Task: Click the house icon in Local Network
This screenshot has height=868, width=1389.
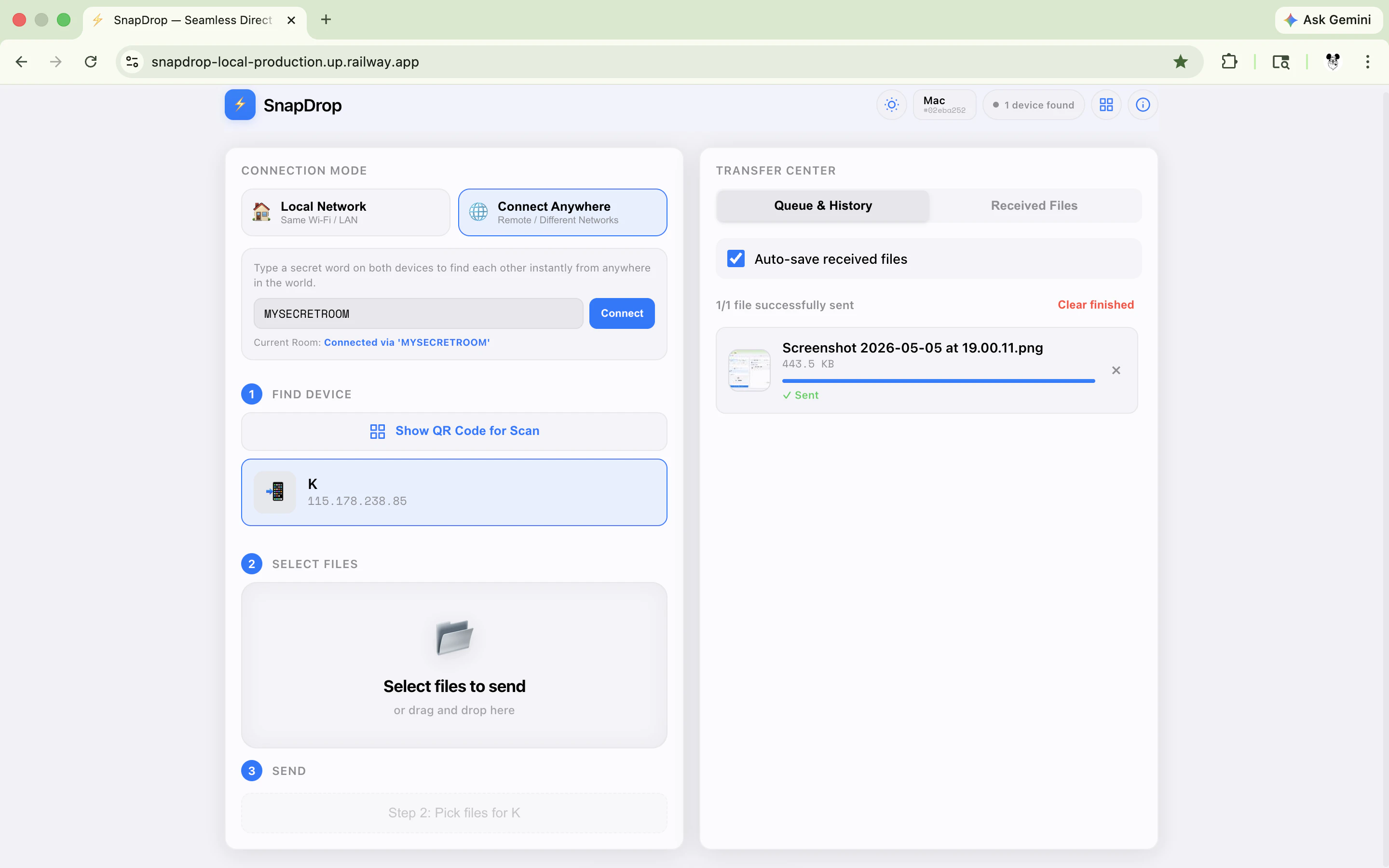Action: (x=262, y=212)
